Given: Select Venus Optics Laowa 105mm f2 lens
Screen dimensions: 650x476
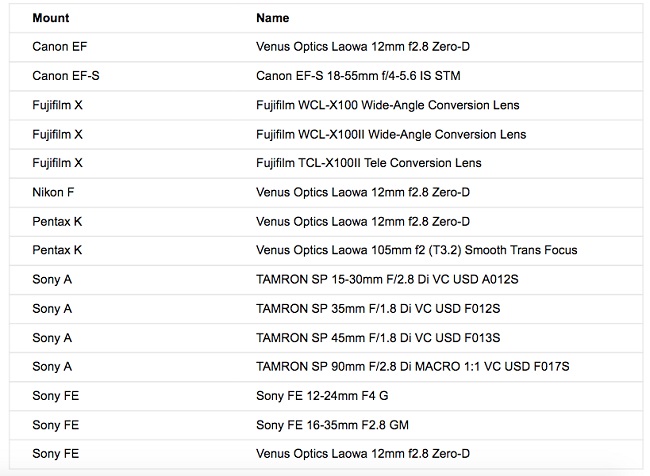Looking at the screenshot, I should [x=416, y=250].
